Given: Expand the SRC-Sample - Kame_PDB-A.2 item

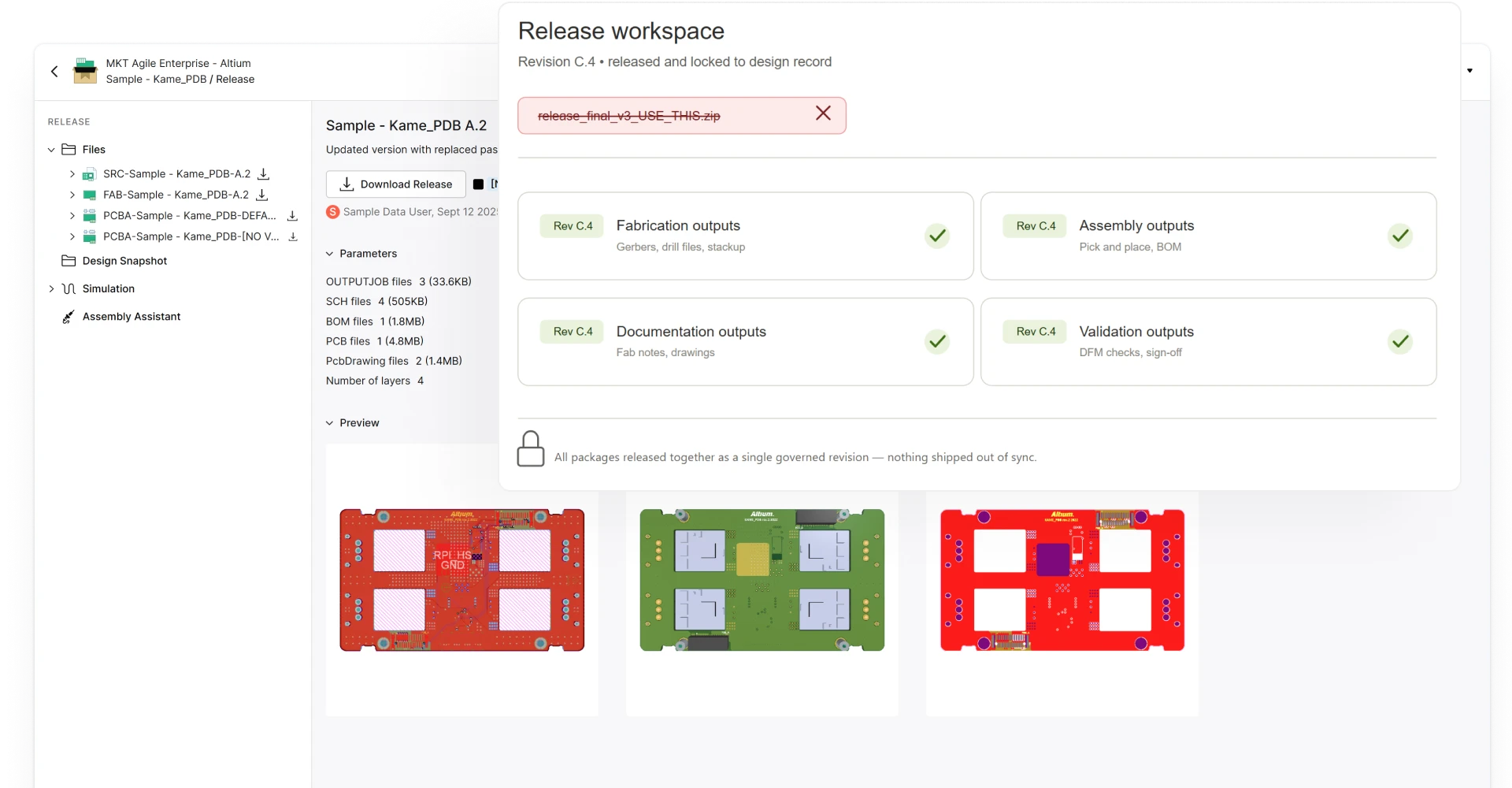Looking at the screenshot, I should [x=72, y=174].
